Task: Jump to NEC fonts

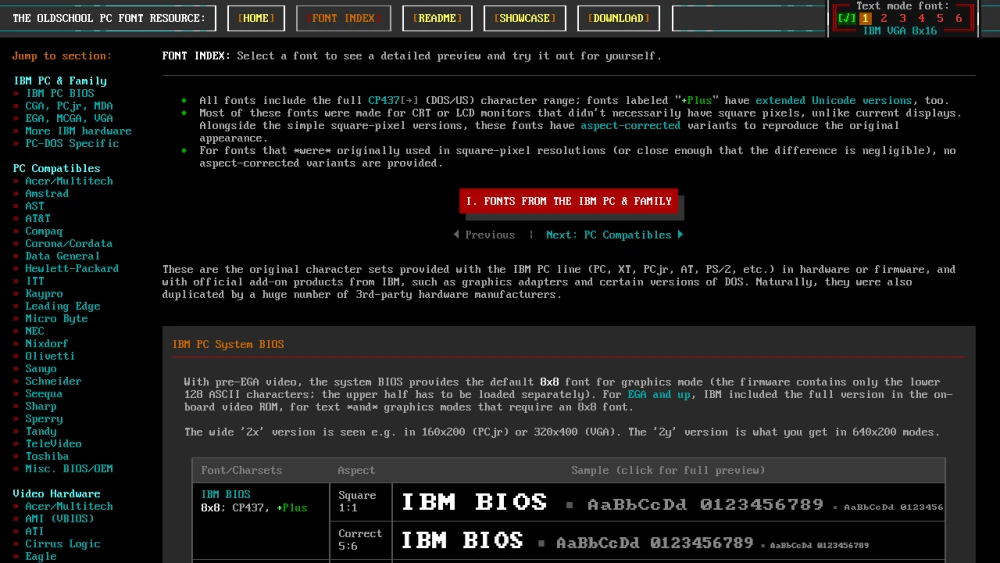Action: click(x=34, y=331)
